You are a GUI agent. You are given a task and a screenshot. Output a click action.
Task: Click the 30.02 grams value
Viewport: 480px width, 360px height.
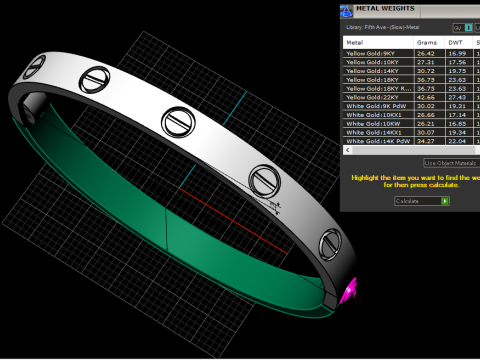pos(426,106)
